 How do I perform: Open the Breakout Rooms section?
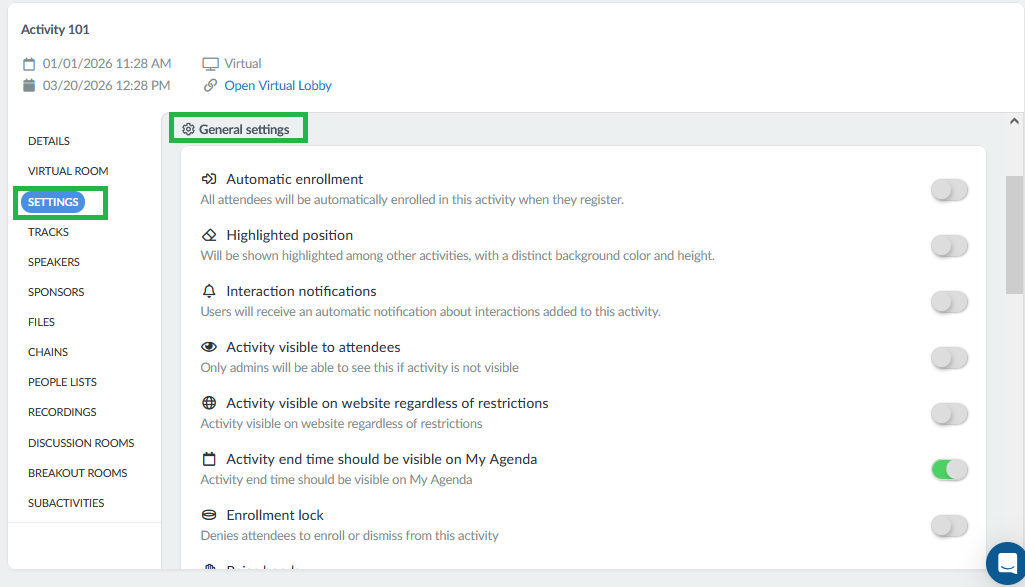point(77,473)
